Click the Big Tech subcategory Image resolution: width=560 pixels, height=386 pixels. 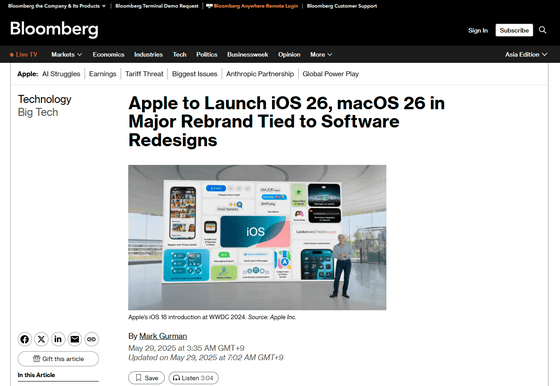click(38, 112)
